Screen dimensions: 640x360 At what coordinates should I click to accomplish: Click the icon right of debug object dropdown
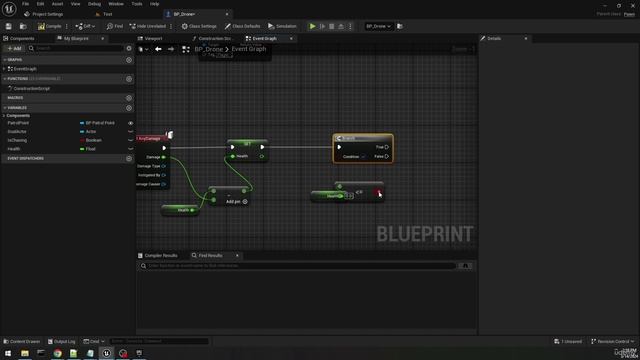point(400,26)
